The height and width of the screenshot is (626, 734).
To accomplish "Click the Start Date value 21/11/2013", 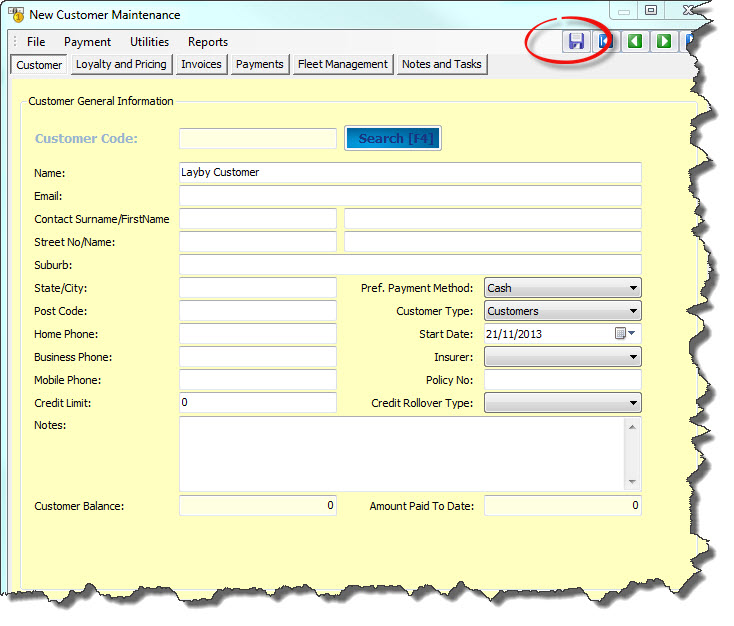I will click(514, 334).
